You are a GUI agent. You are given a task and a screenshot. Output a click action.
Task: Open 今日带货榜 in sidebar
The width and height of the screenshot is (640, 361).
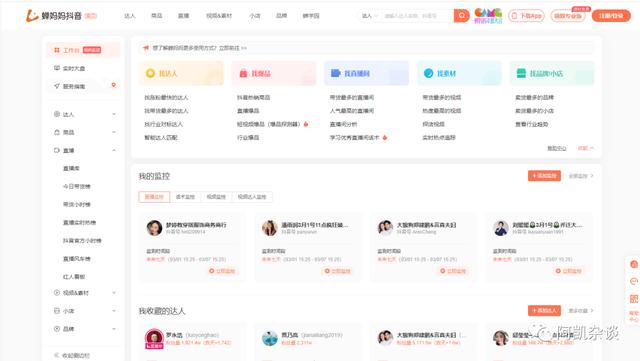coord(77,186)
